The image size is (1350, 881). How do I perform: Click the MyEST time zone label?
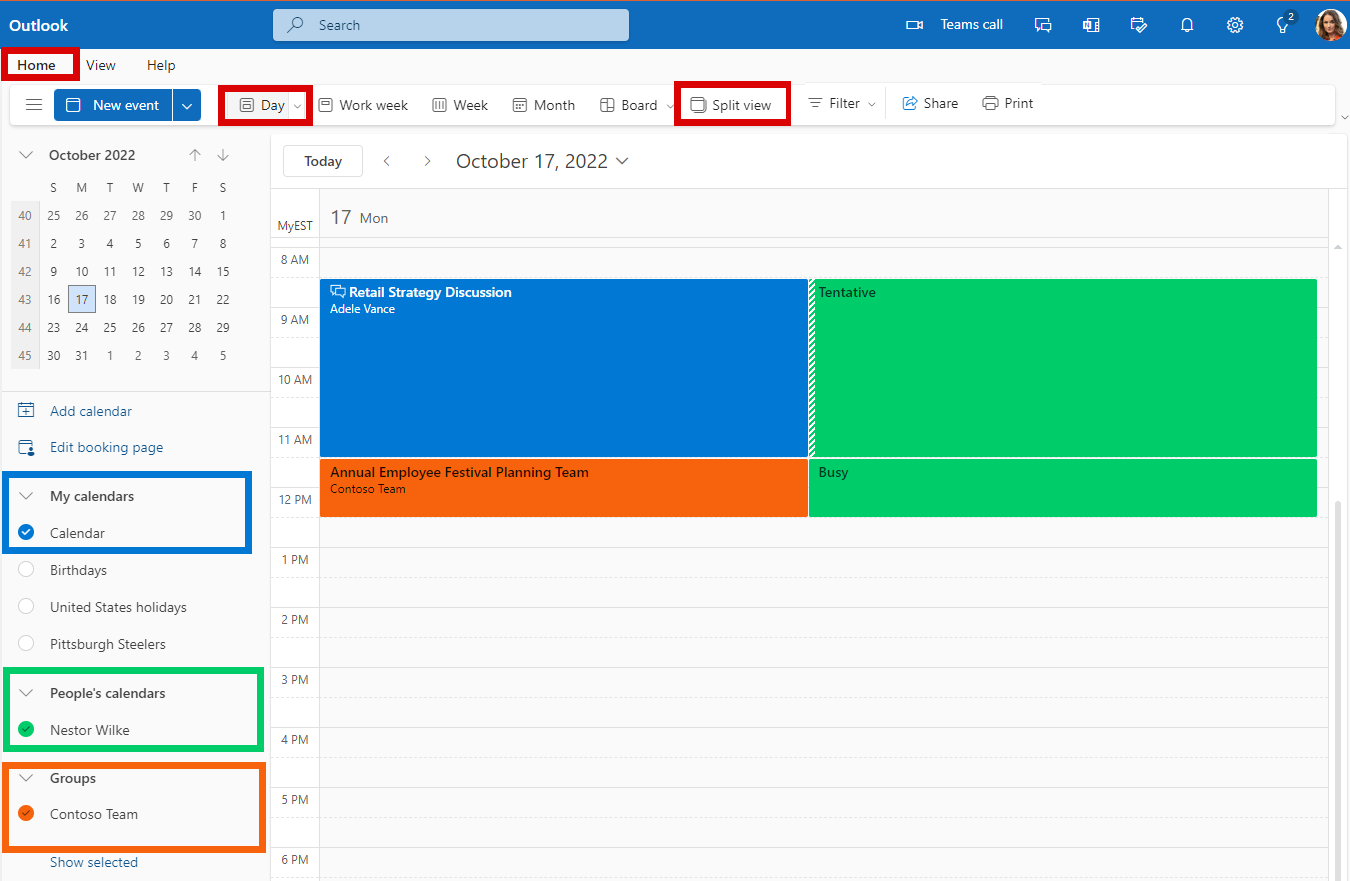pyautogui.click(x=295, y=226)
